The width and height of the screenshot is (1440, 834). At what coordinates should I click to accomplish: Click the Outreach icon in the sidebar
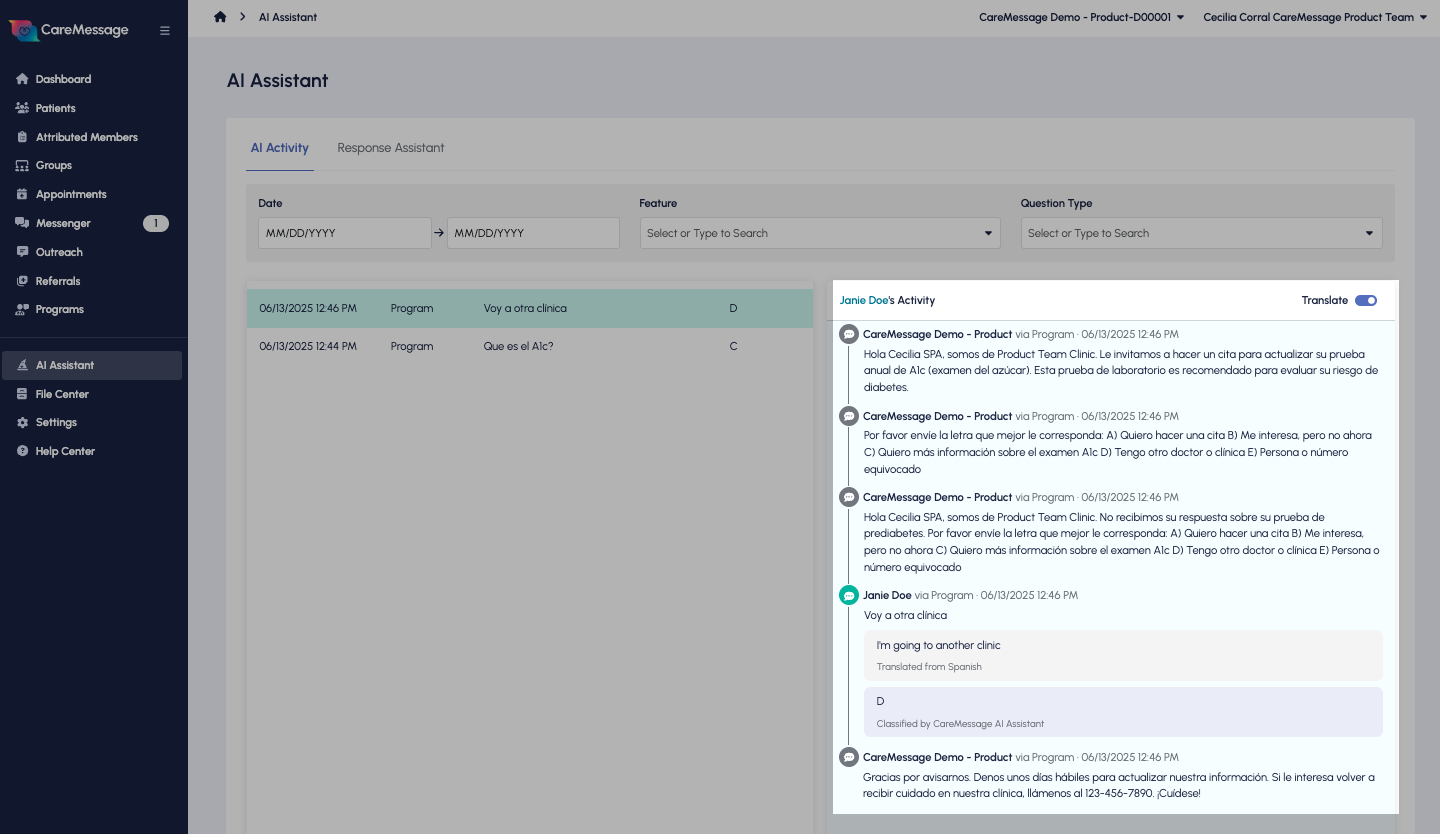point(22,252)
